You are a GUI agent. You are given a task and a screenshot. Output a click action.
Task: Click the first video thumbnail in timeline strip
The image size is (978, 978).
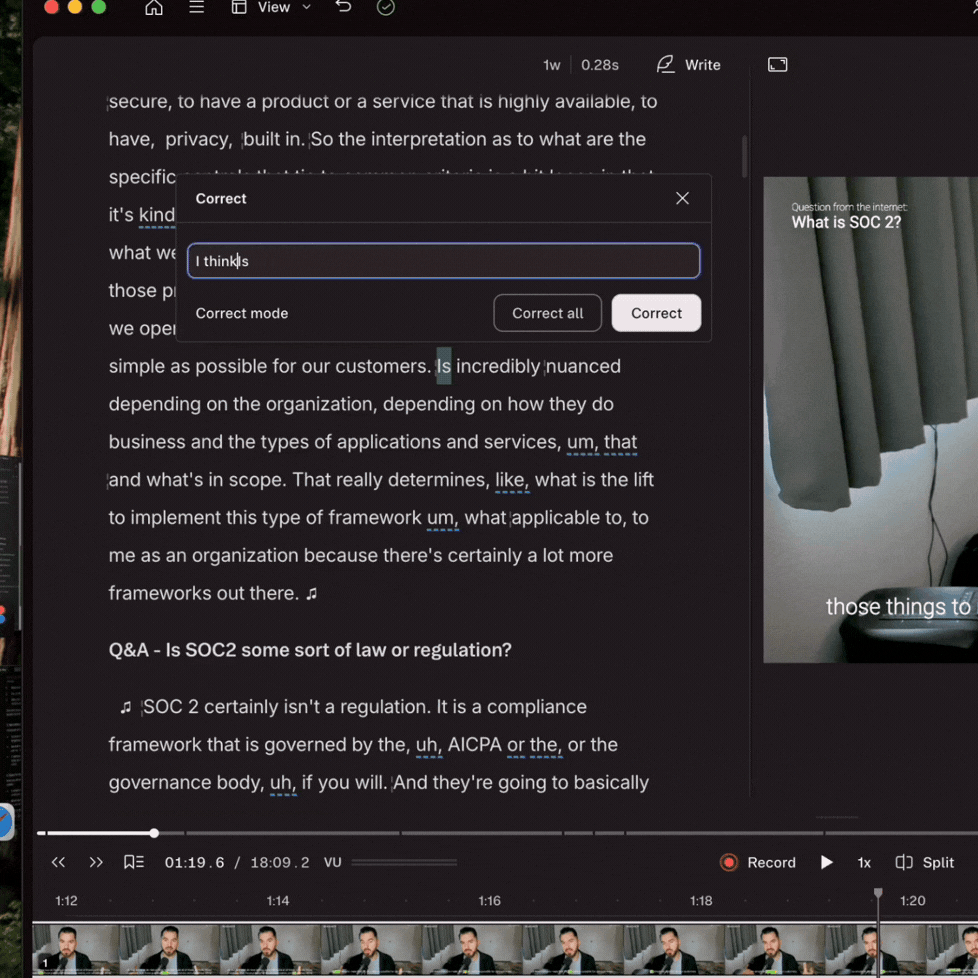point(75,949)
